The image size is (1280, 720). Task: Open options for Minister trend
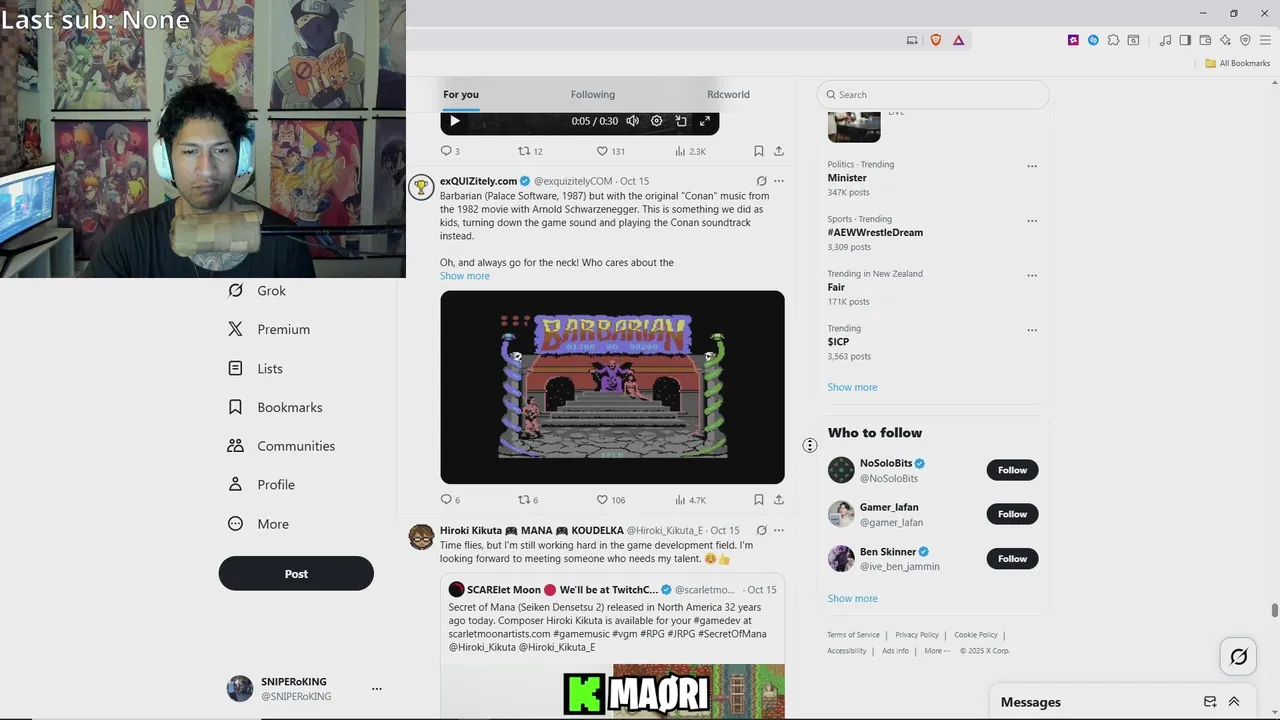click(x=1032, y=166)
